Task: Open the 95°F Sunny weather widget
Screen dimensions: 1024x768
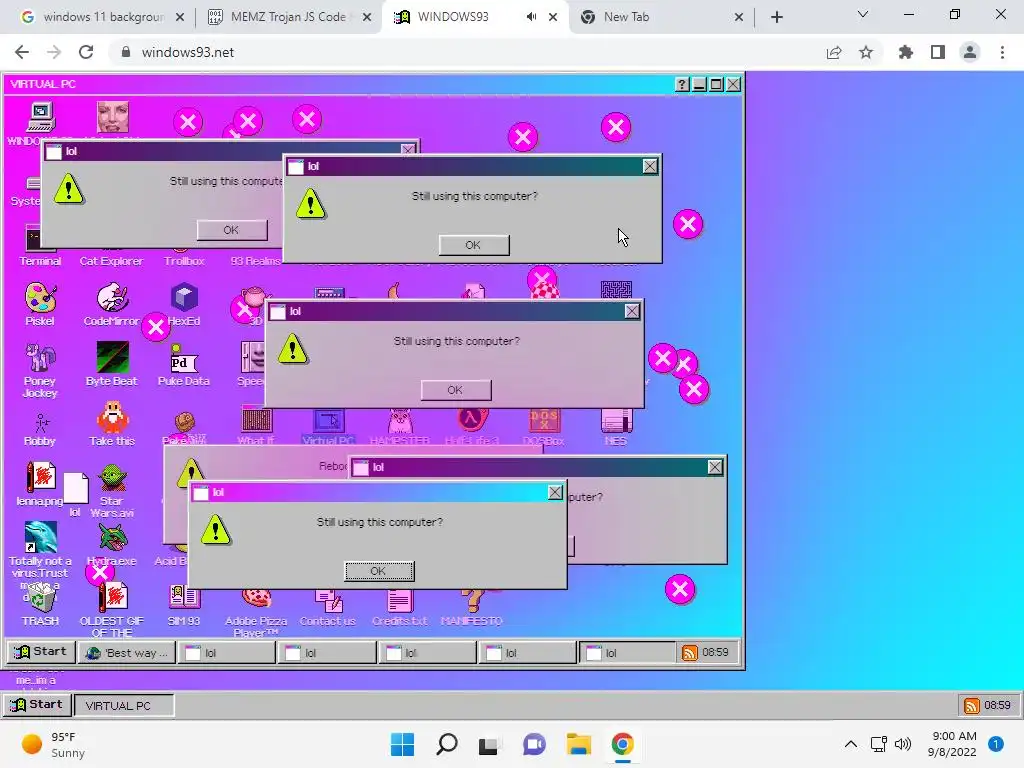Action: point(54,744)
